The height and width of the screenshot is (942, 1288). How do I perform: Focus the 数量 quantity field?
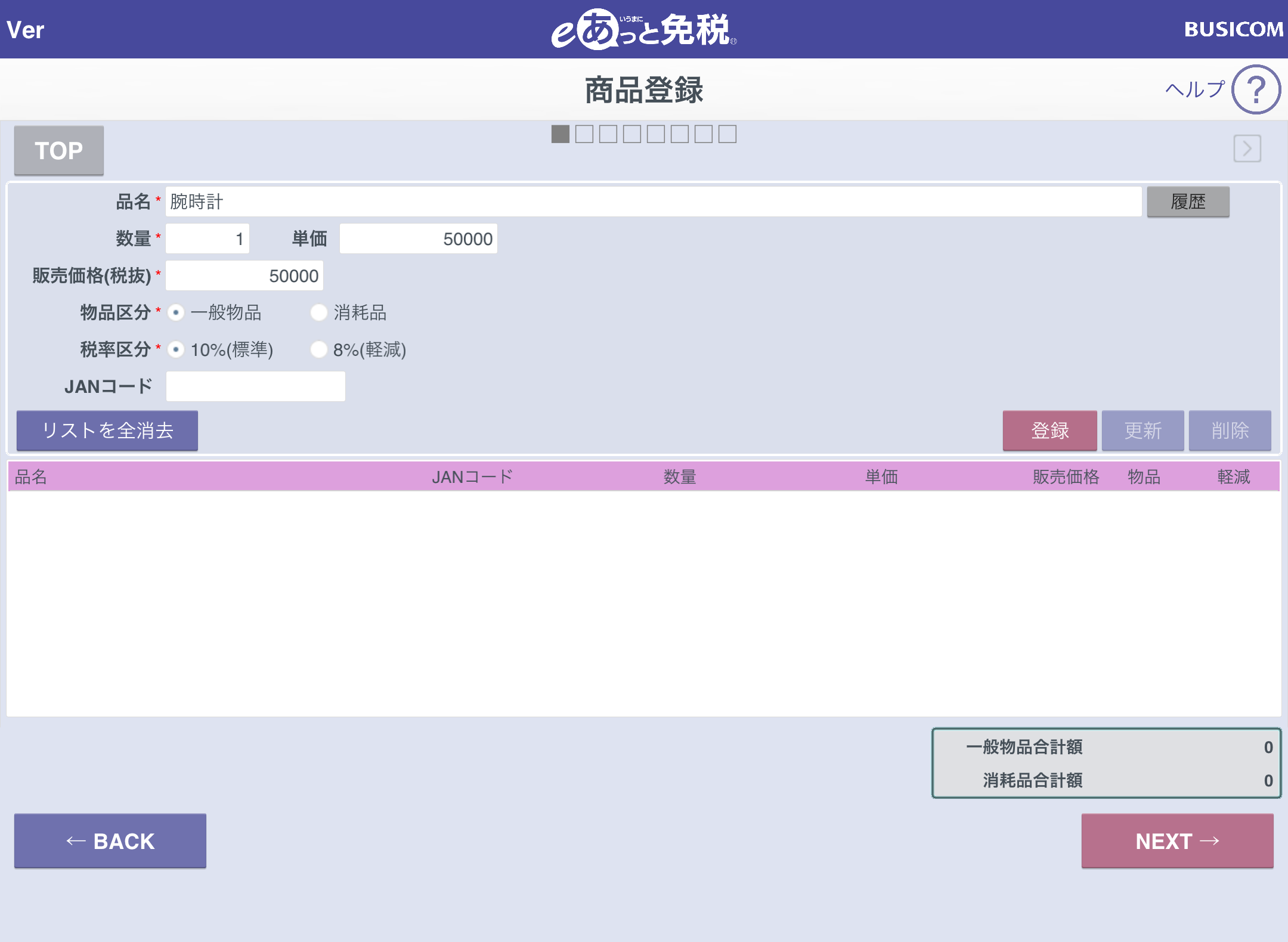208,238
